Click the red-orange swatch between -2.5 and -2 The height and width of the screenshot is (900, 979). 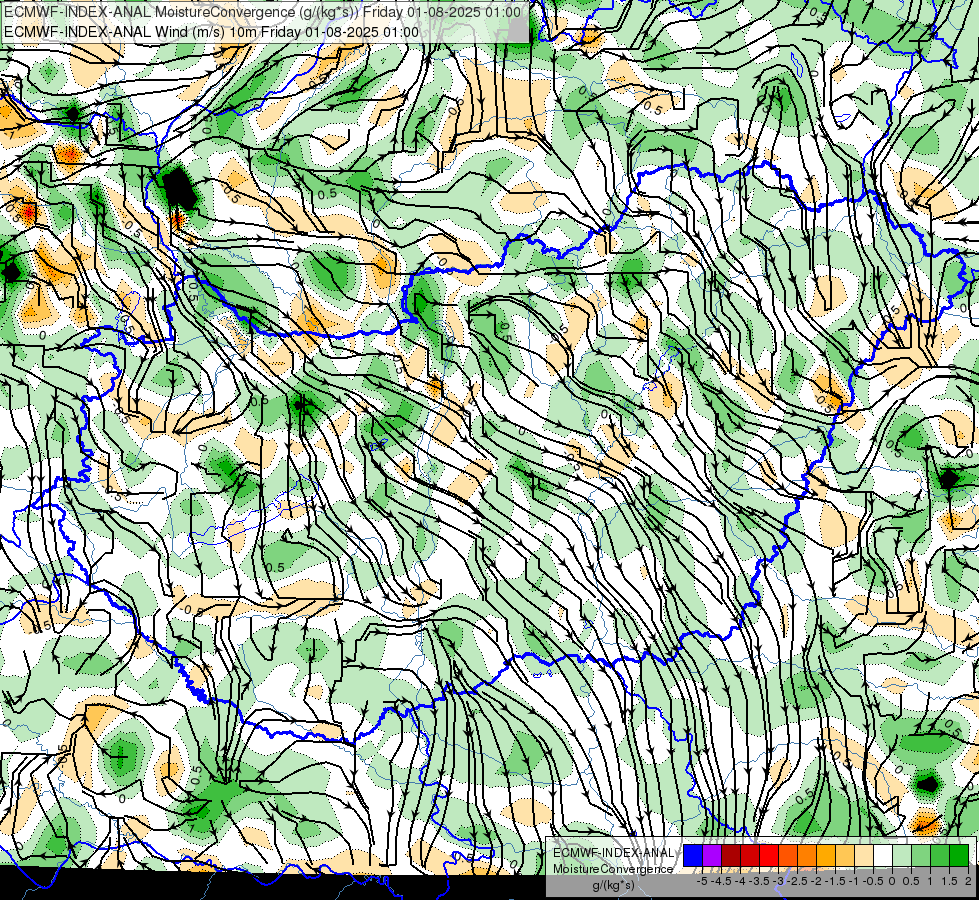pos(788,856)
